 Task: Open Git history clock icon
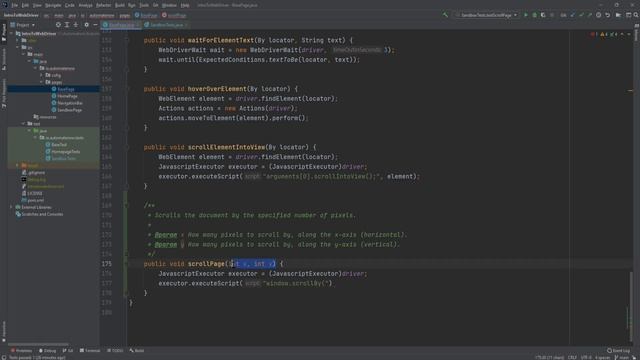[598, 15]
